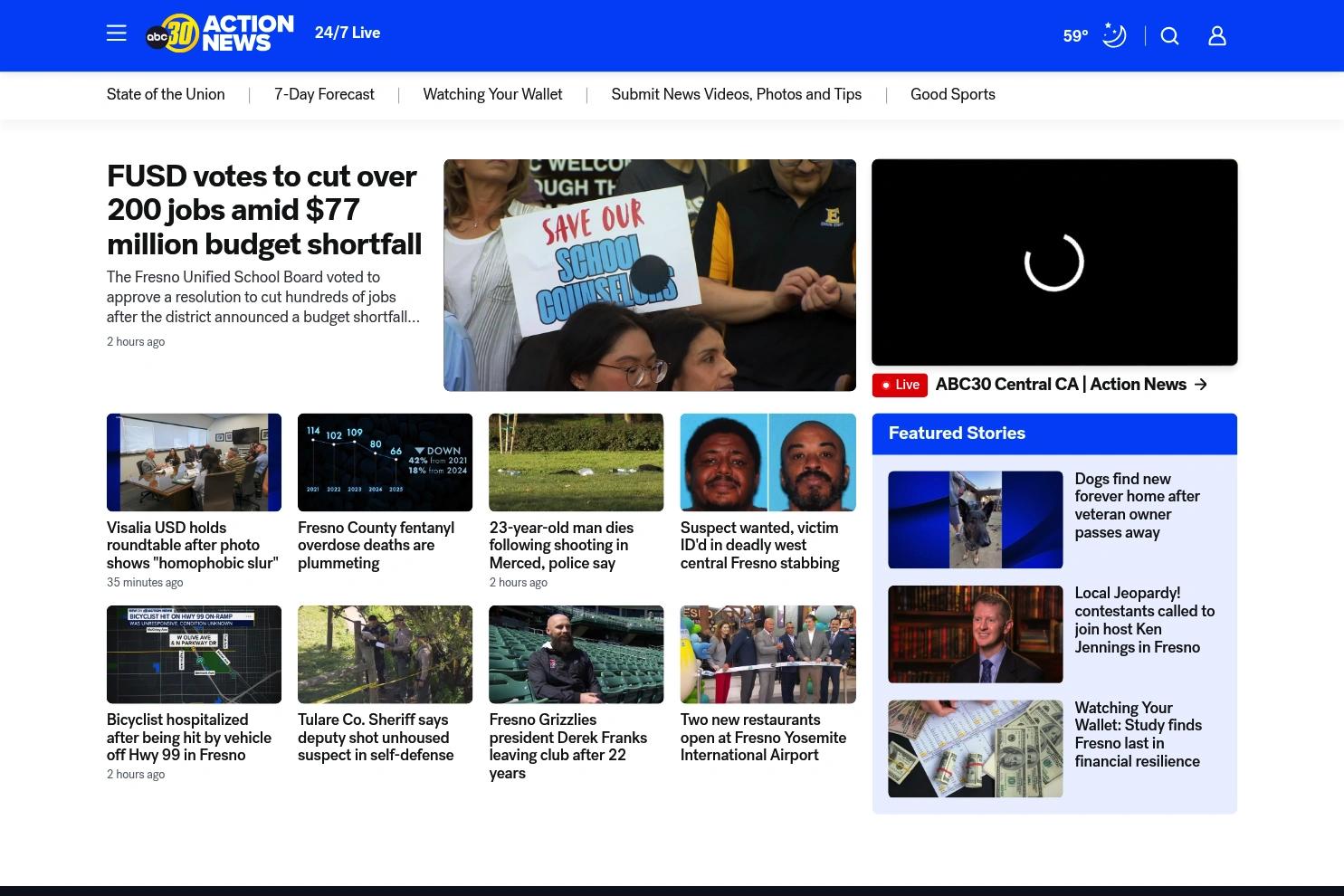Click the arrow beside ABC30 Central CA
Screen dimensions: 1344x896
(x=1201, y=385)
